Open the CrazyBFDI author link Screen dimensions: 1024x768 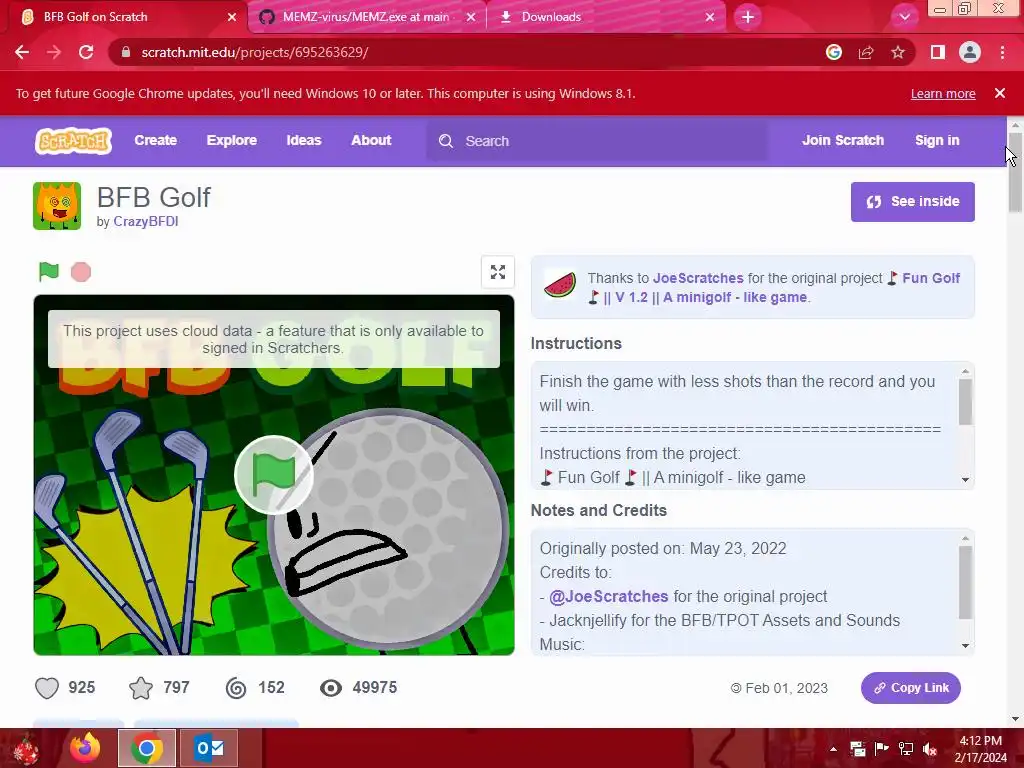point(146,221)
